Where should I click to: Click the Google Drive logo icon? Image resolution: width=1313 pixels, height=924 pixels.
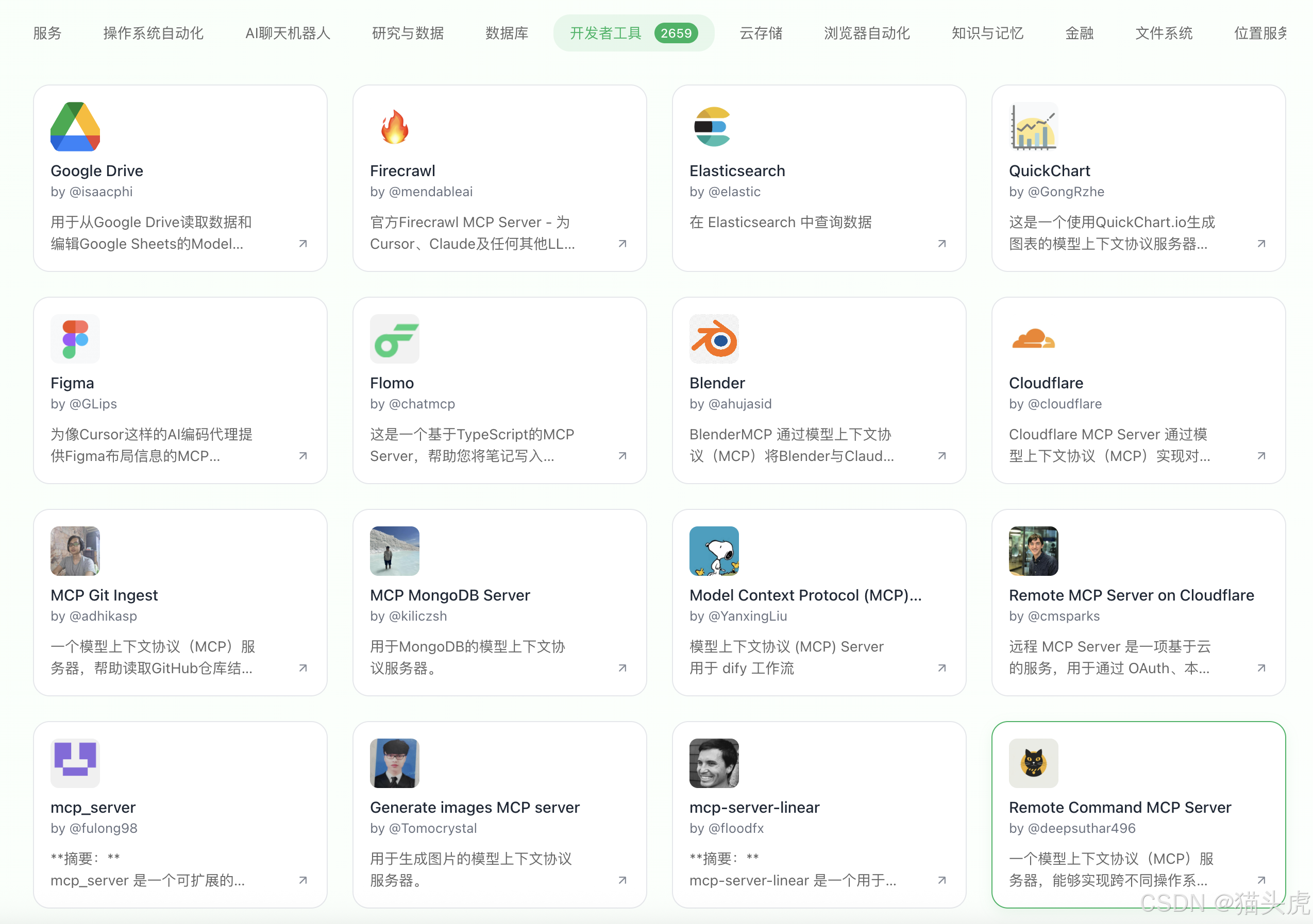(x=75, y=127)
